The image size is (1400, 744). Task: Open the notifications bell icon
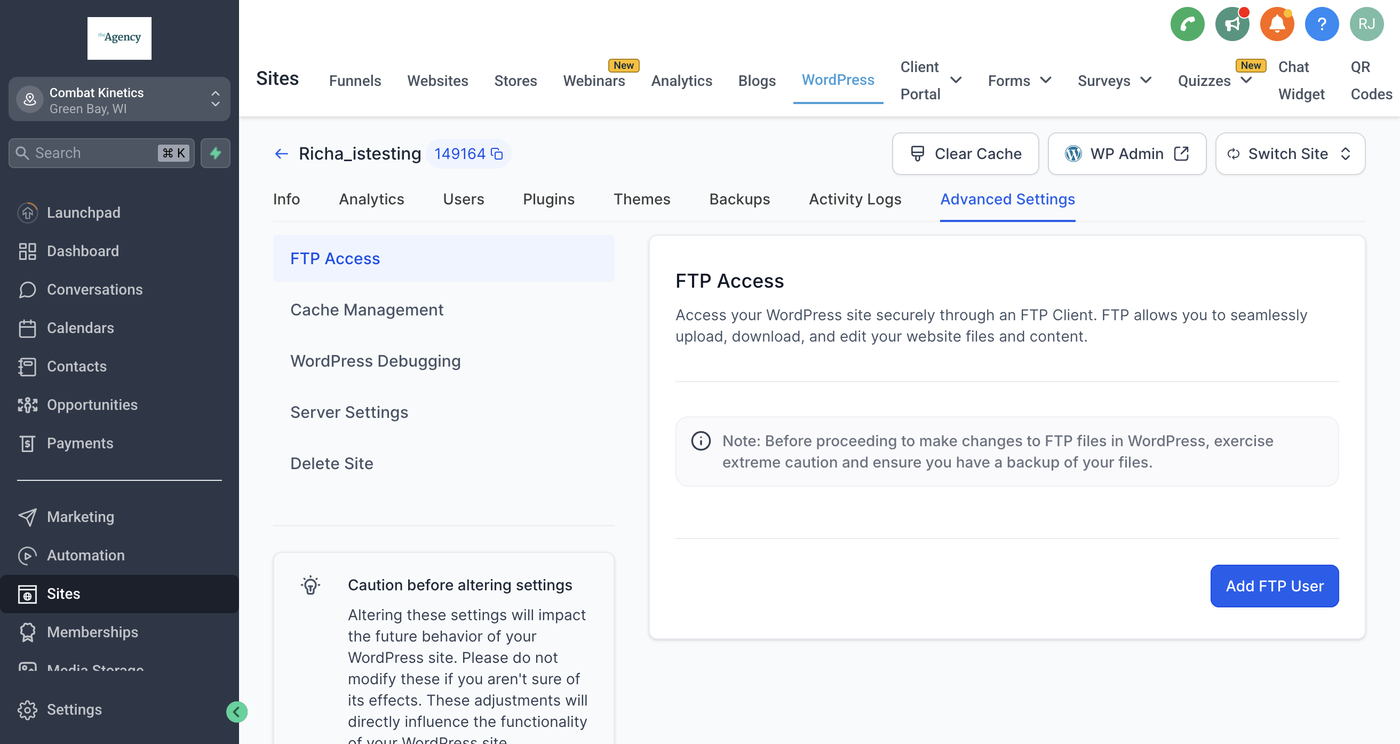click(x=1277, y=24)
